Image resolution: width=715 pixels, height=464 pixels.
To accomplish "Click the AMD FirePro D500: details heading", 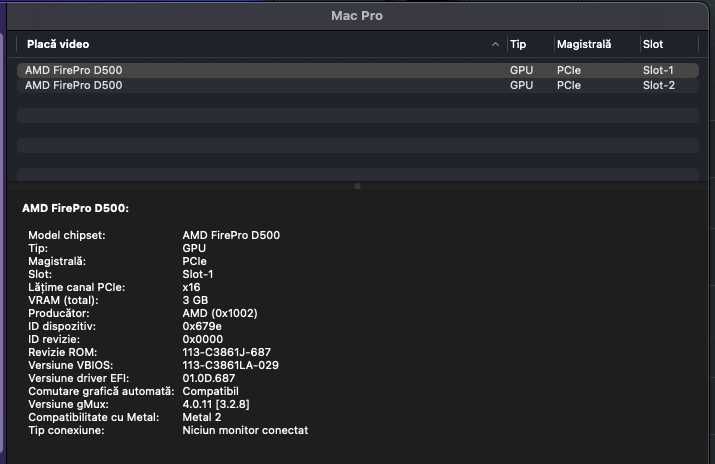I will coord(75,208).
